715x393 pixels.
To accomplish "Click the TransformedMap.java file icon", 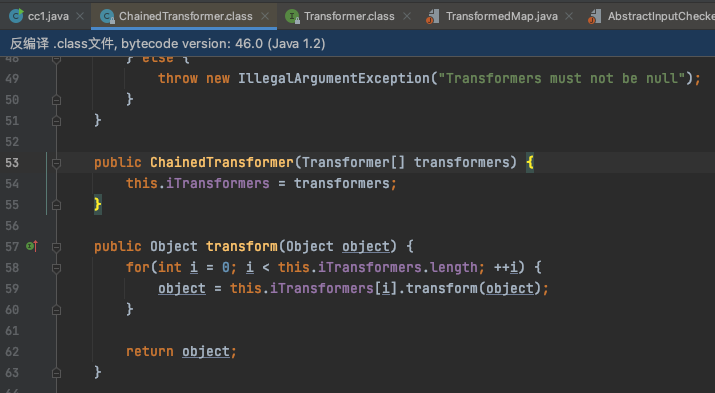I will pyautogui.click(x=432, y=16).
